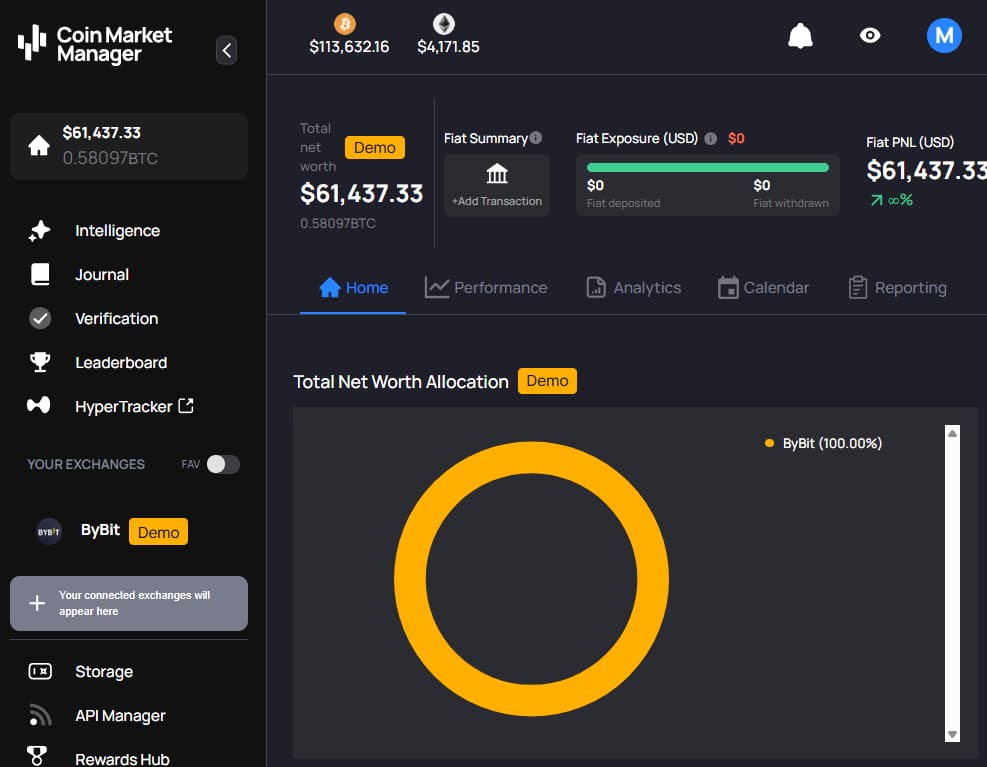Open API Manager in sidebar
This screenshot has height=767, width=987.
click(120, 716)
